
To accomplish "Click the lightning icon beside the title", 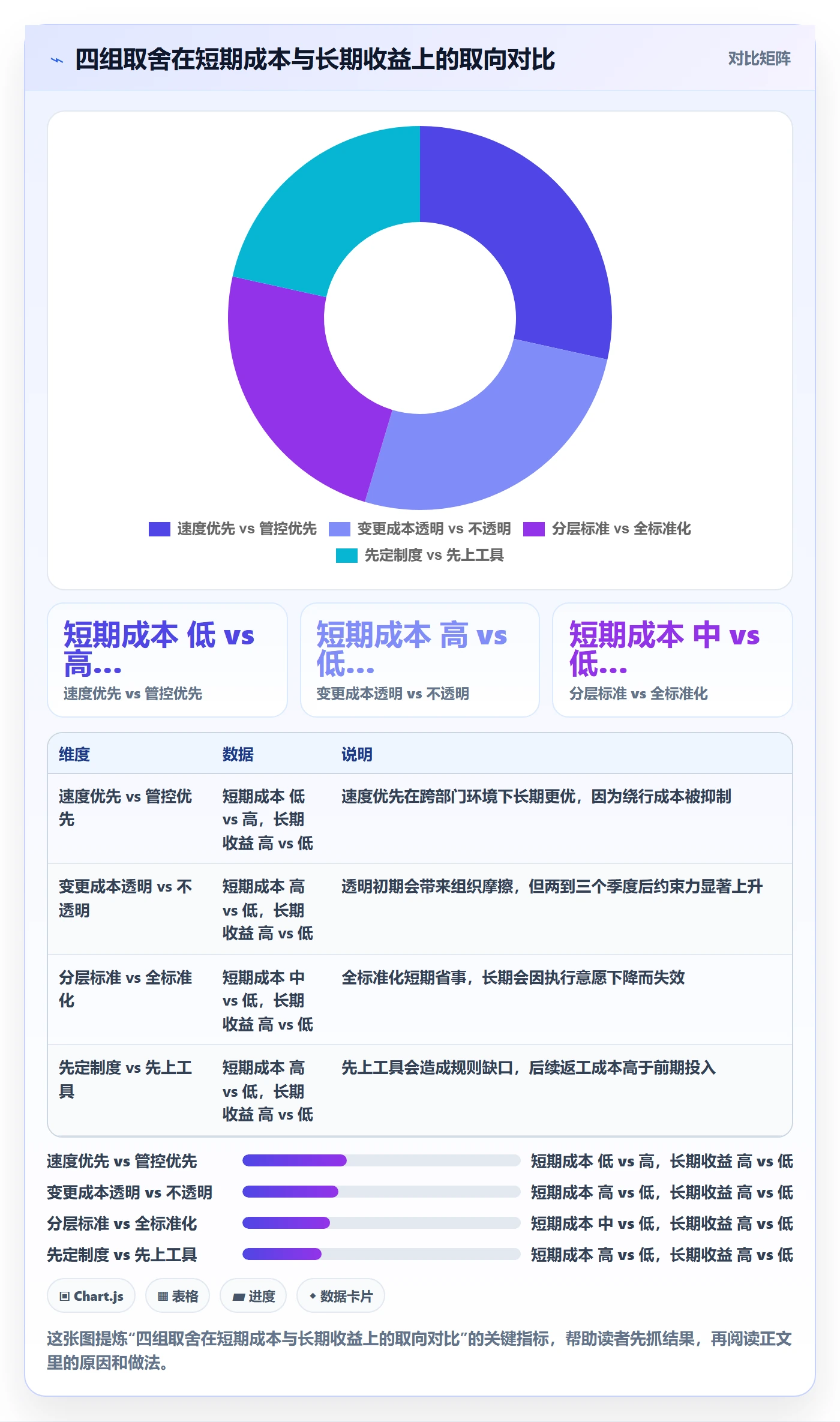I will click(57, 59).
